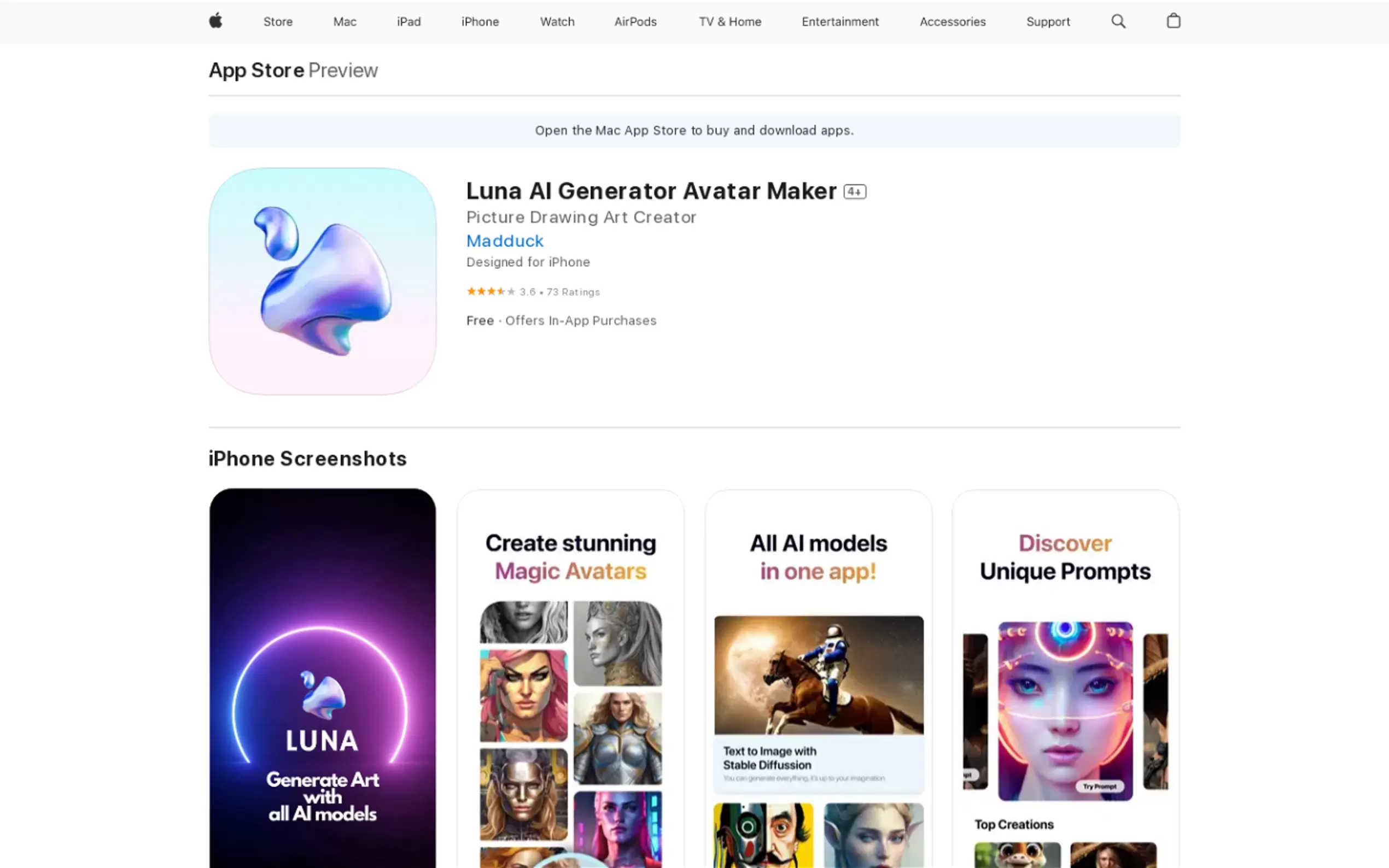Viewport: 1389px width, 868px height.
Task: Open the Store menu item
Action: coord(278,22)
